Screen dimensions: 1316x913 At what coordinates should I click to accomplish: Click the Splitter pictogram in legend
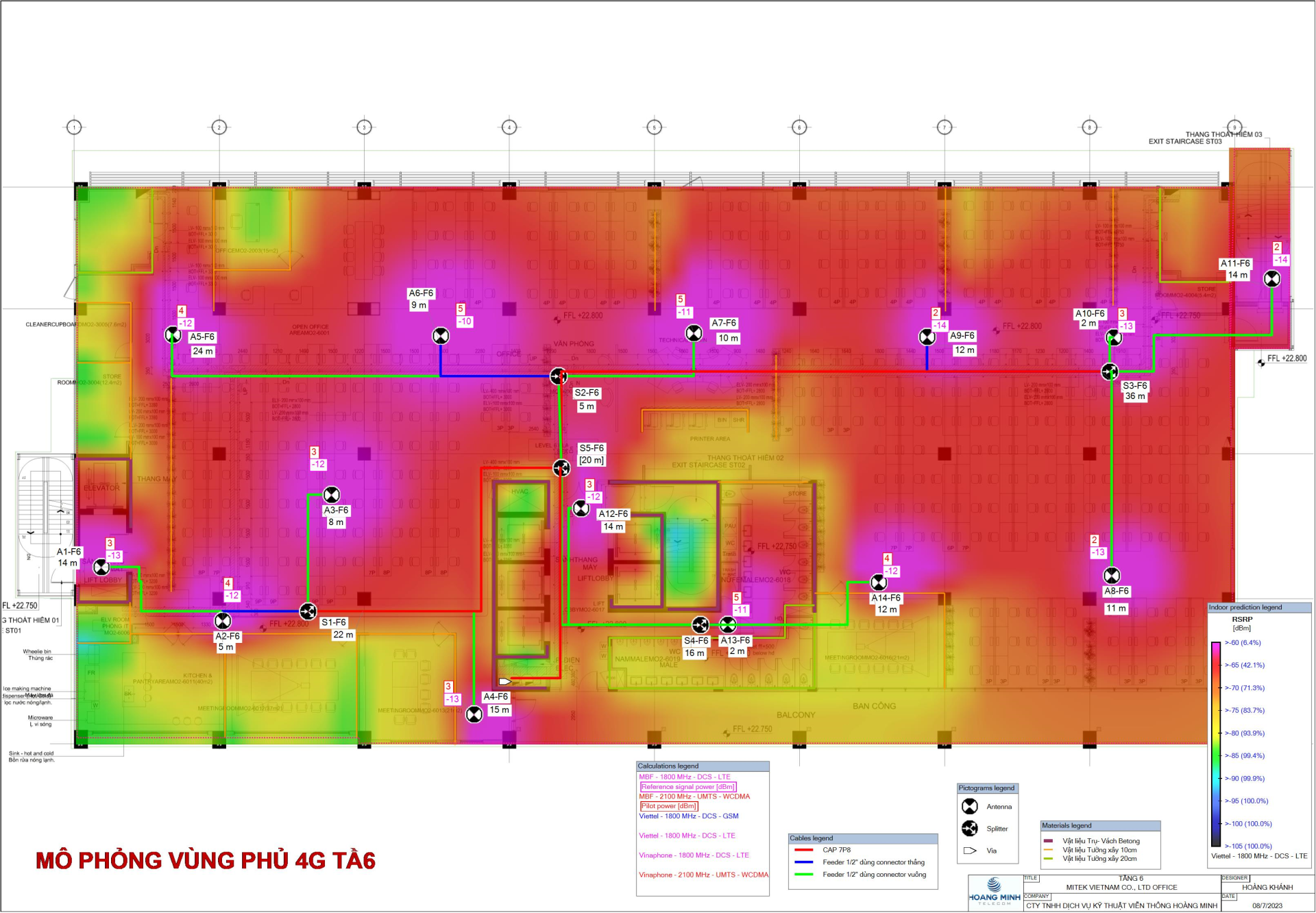point(970,829)
